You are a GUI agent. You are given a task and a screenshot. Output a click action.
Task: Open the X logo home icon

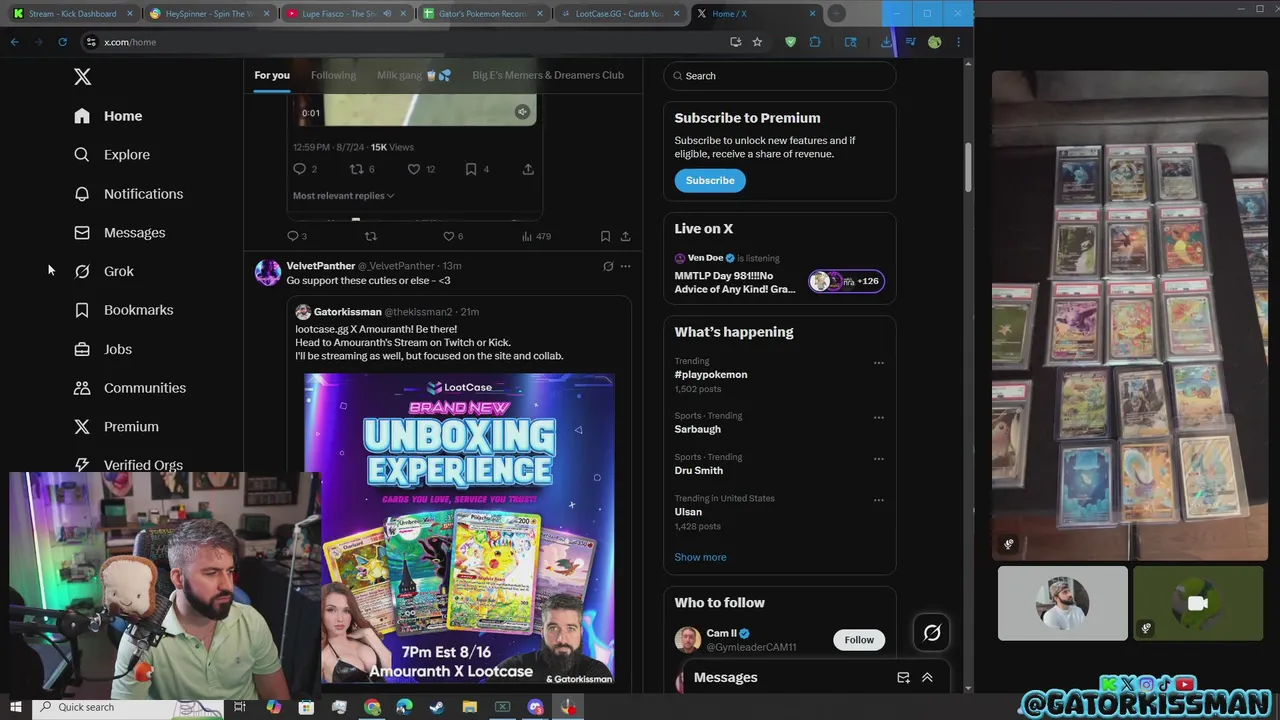[x=83, y=77]
